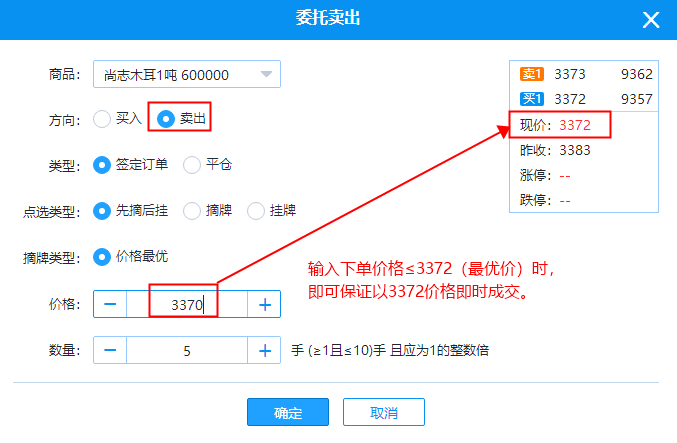
Task: Decrease price with the minus button
Action: (110, 304)
